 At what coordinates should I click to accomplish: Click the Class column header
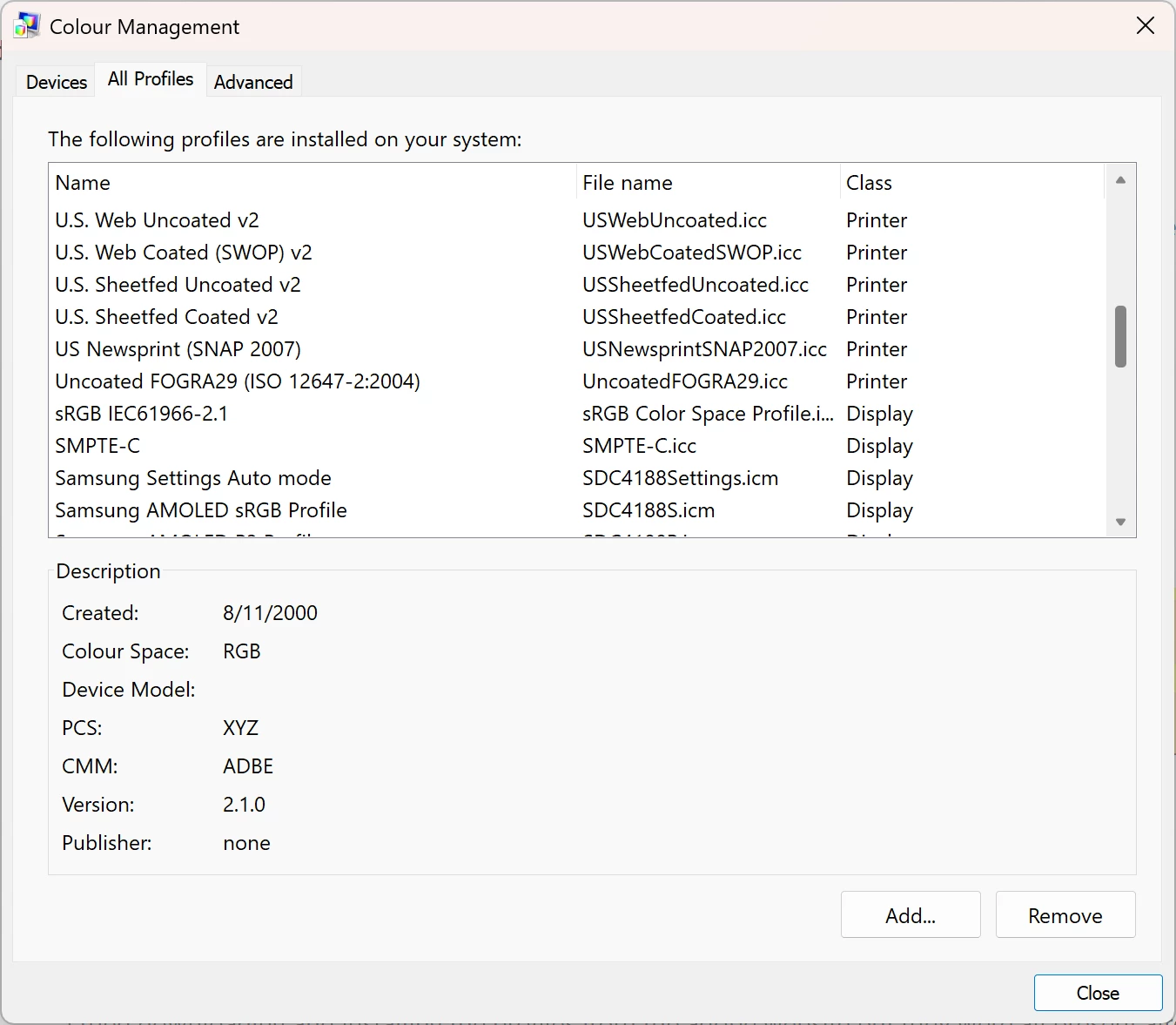(869, 183)
